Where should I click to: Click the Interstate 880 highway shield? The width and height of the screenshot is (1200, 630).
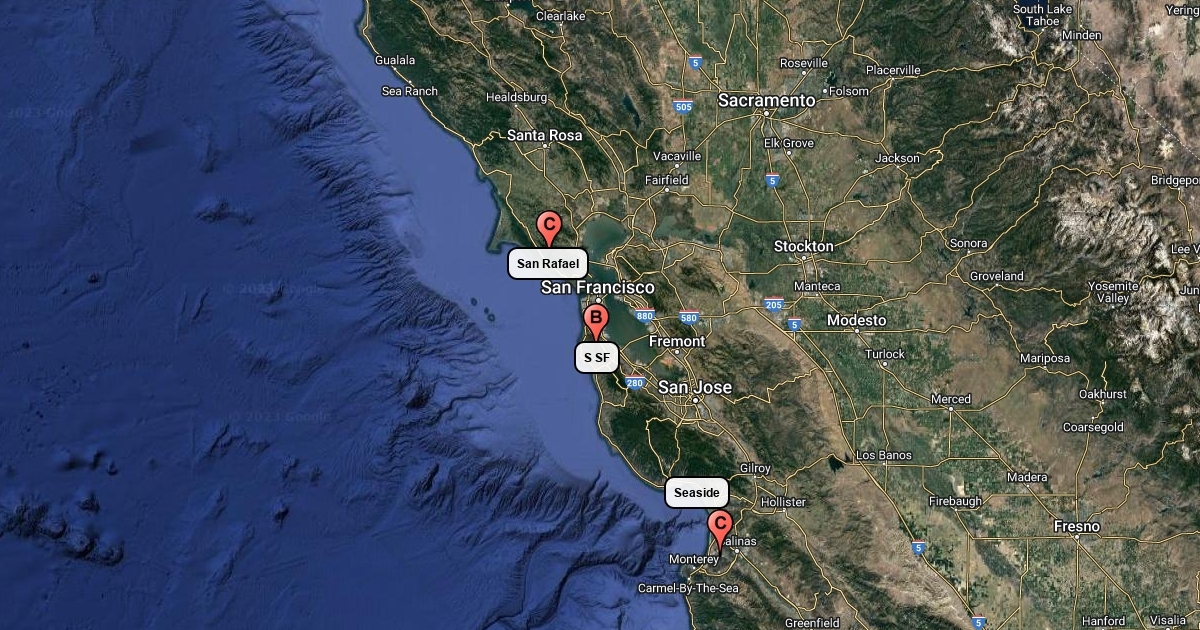644,317
